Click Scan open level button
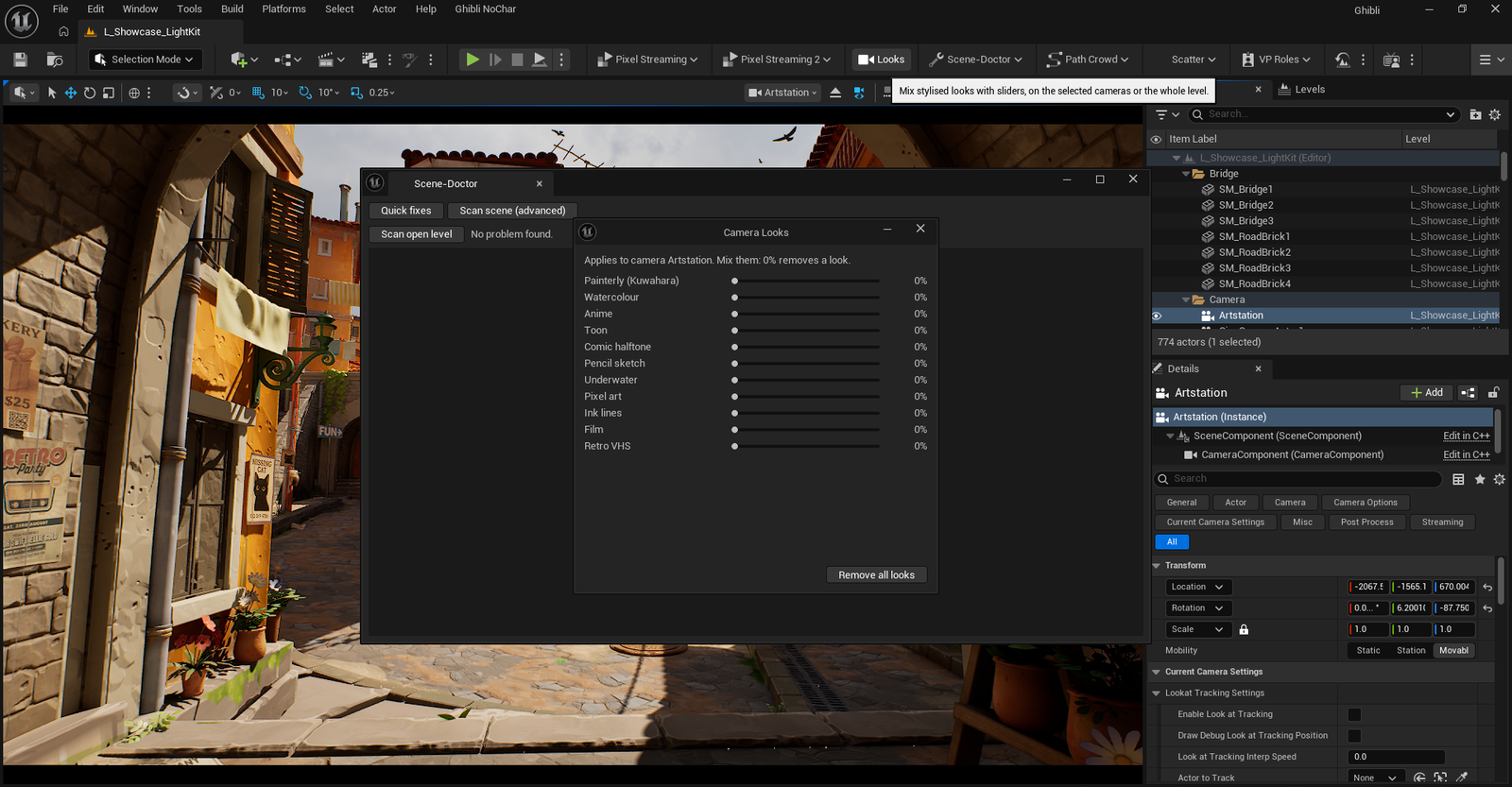This screenshot has width=1512, height=787. pyautogui.click(x=417, y=234)
